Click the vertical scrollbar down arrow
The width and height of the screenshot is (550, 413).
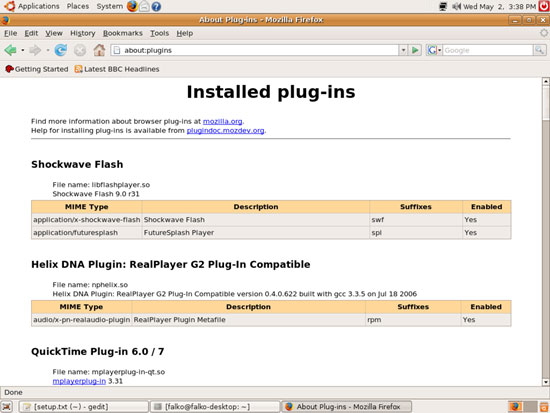coord(545,382)
